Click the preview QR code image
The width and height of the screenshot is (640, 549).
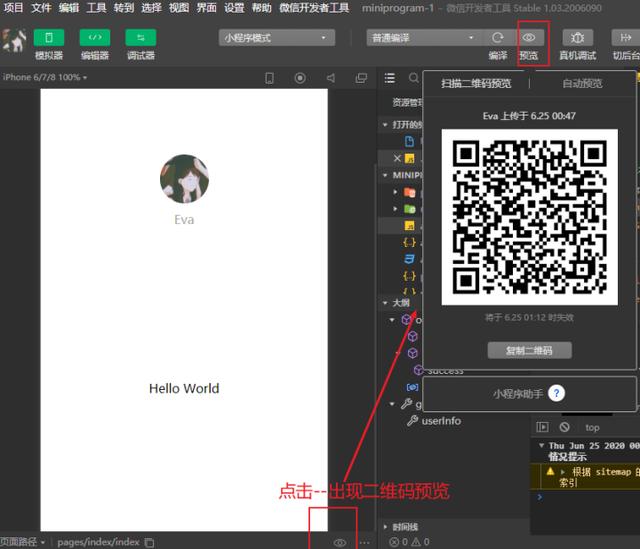coord(529,217)
